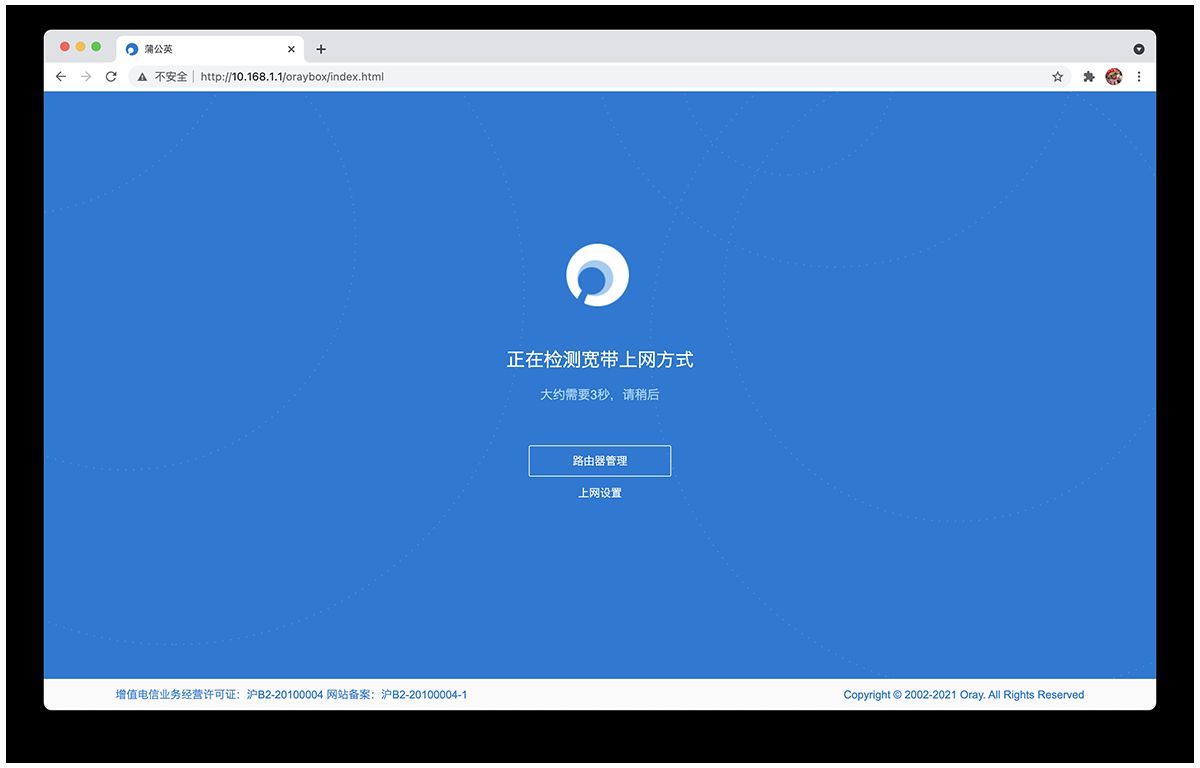This screenshot has height=768, width=1200.
Task: Open the 网站备案 沪B2-20100004-1 link
Action: pos(397,695)
